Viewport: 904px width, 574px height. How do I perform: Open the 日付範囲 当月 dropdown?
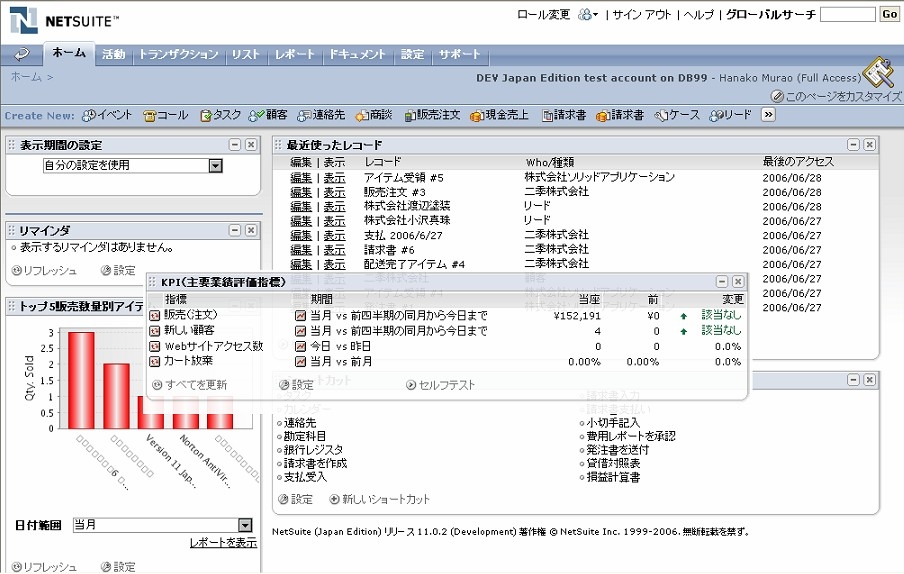[163, 525]
